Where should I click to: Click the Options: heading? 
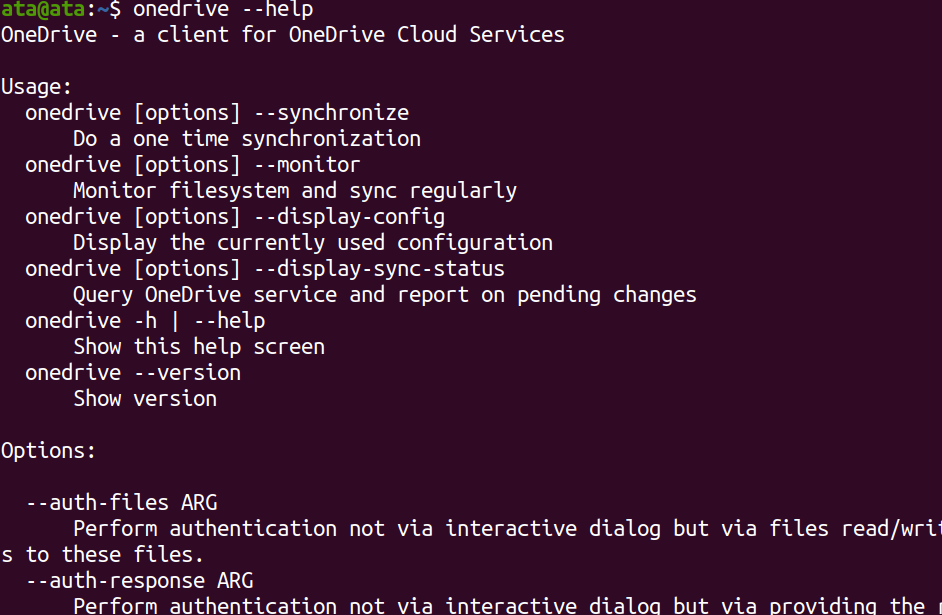tap(48, 451)
